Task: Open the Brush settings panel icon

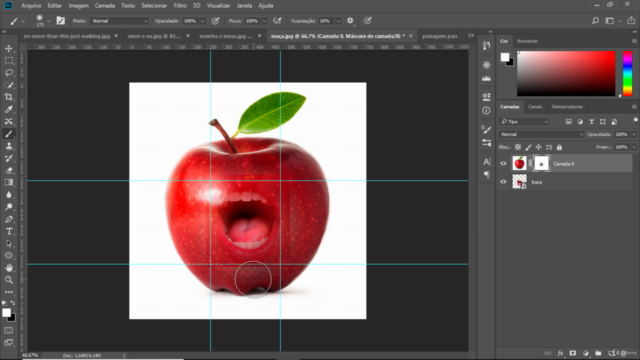Action: 486,130
